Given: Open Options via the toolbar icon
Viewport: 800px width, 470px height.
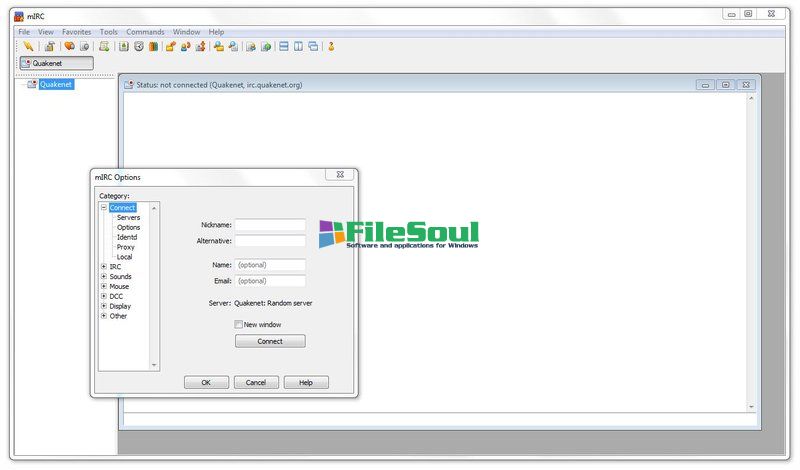Looking at the screenshot, I should (49, 46).
